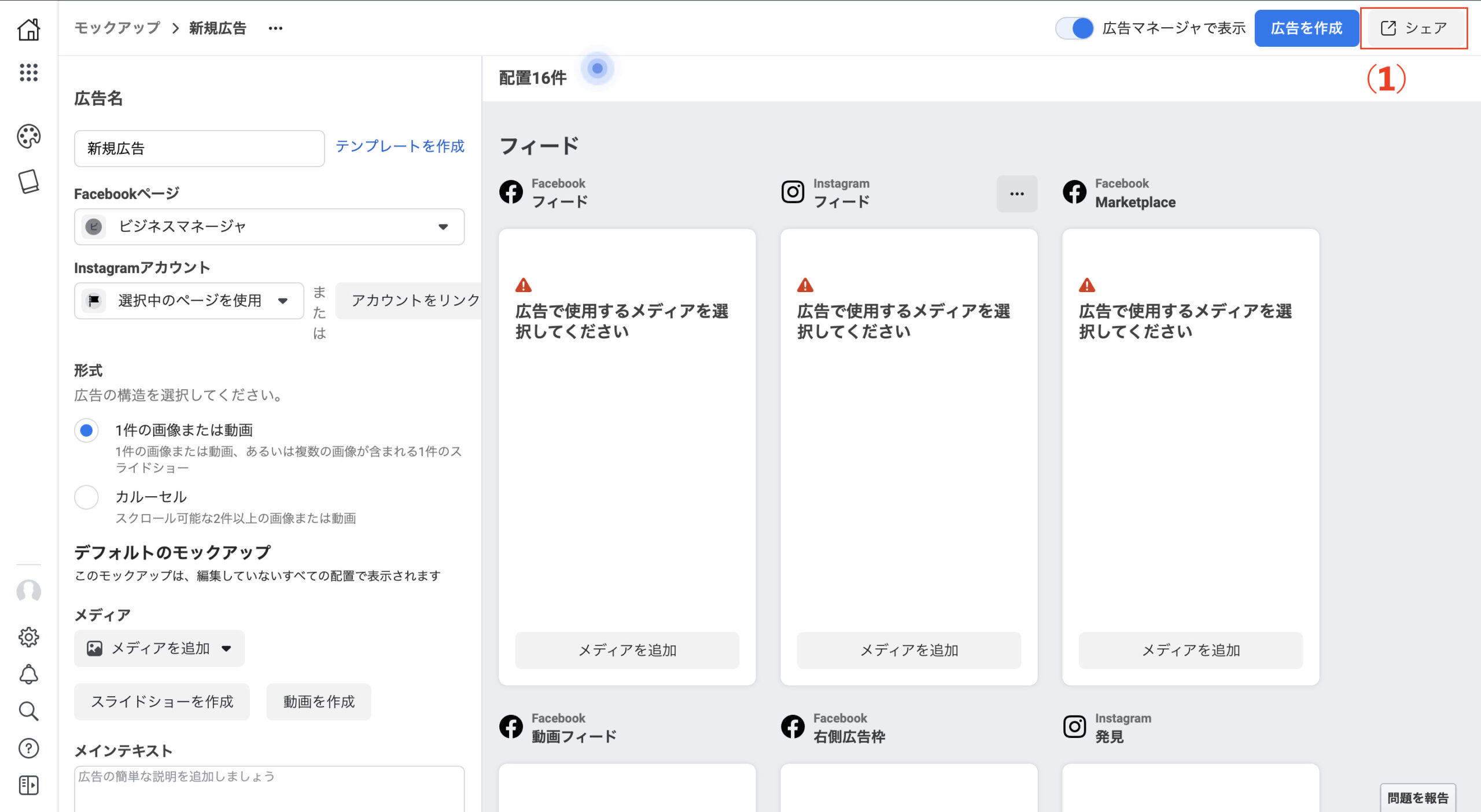1481x812 pixels.
Task: Click the 広告名 text field containing 新規広告
Action: click(199, 149)
